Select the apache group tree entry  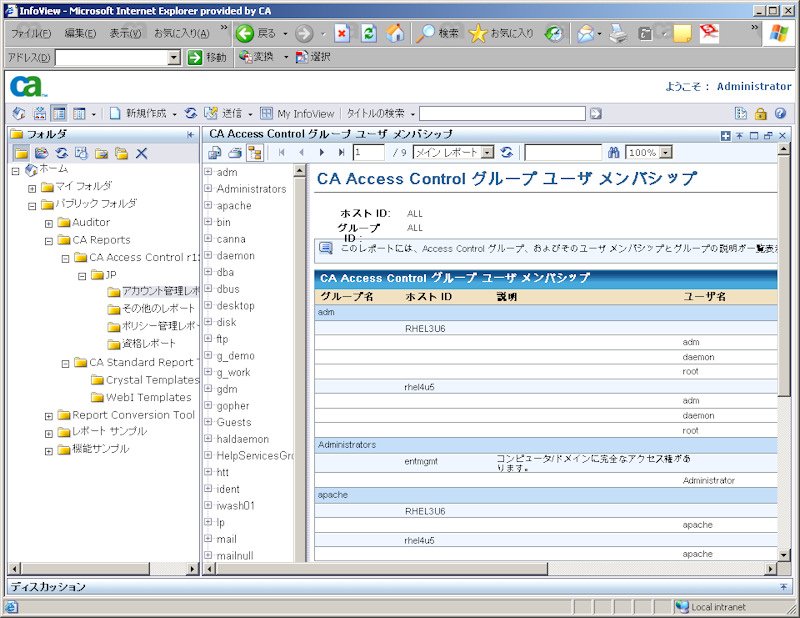coord(234,206)
